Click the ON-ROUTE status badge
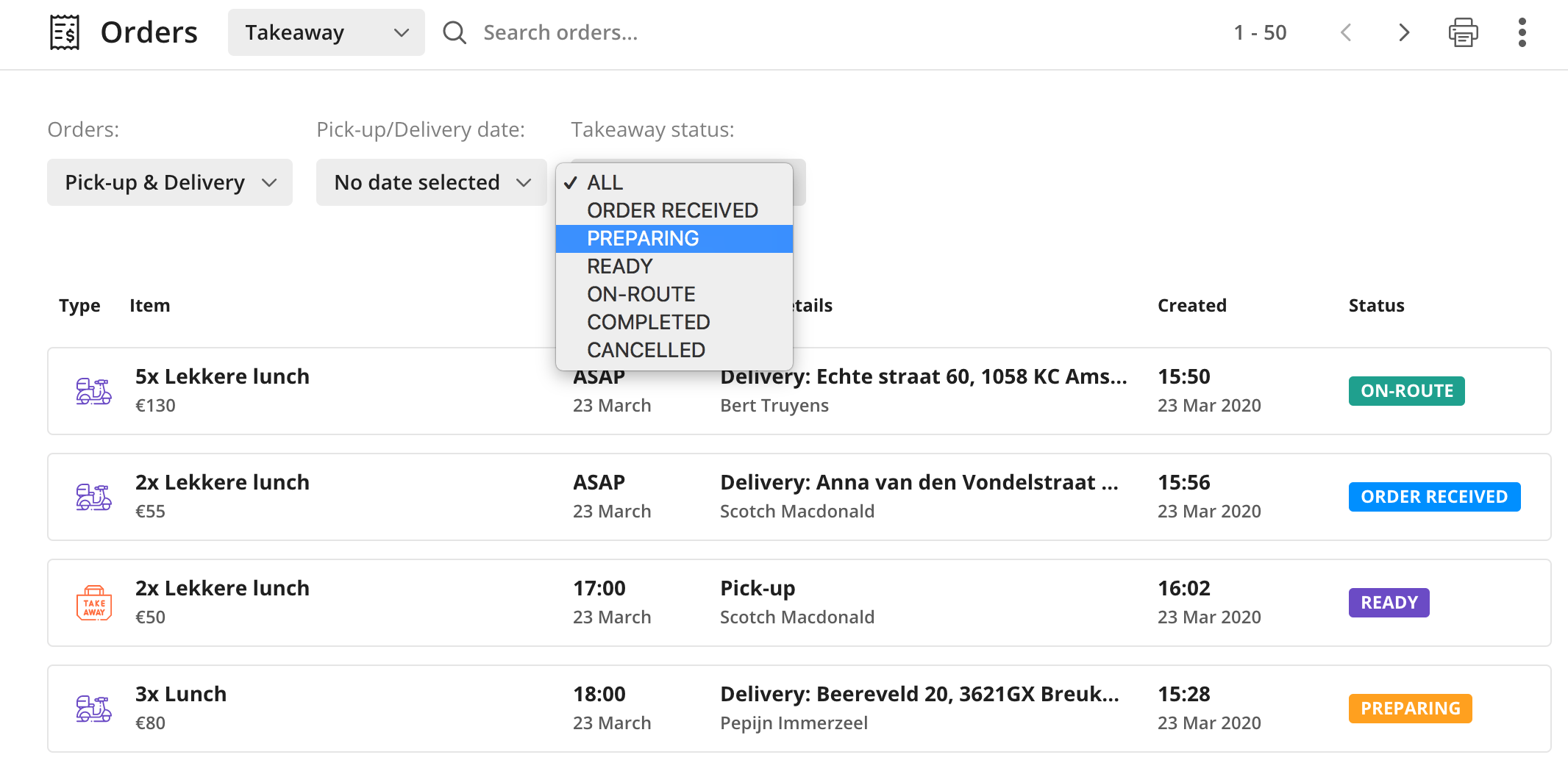The image size is (1568, 763). click(x=1406, y=391)
